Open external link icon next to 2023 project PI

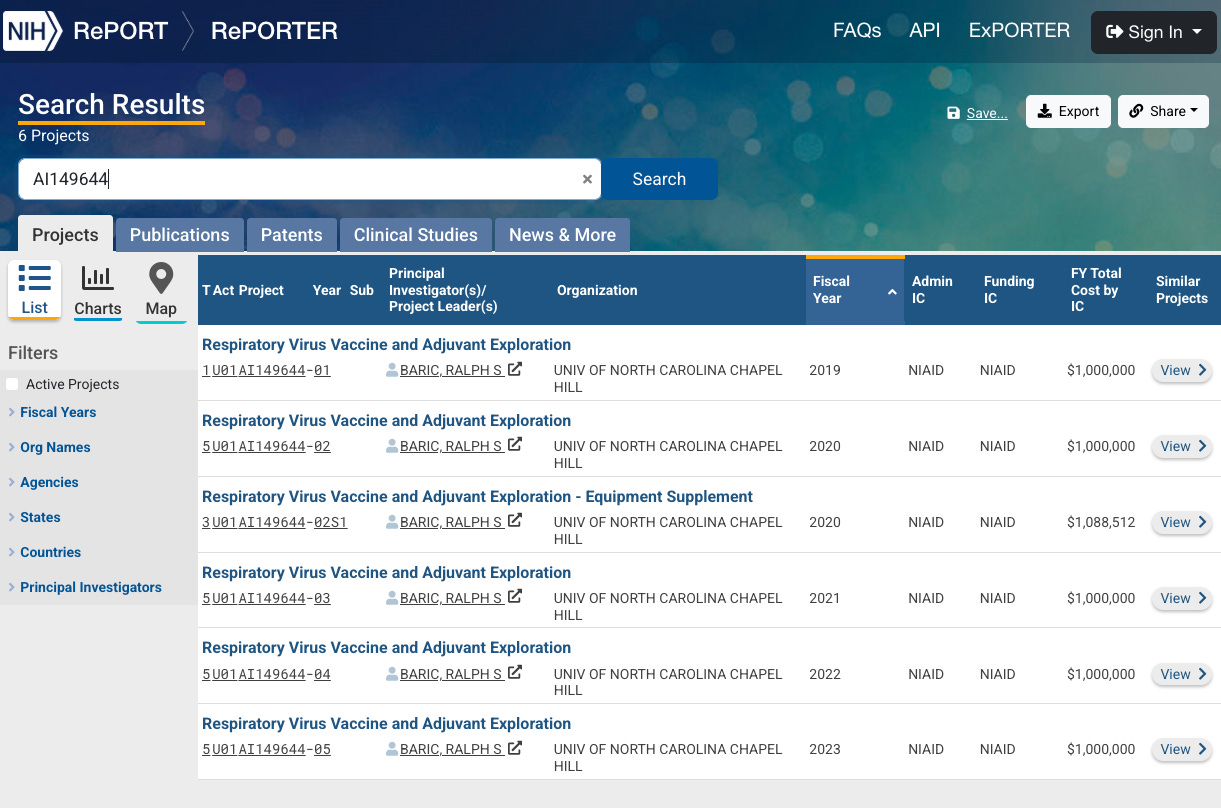tap(515, 748)
